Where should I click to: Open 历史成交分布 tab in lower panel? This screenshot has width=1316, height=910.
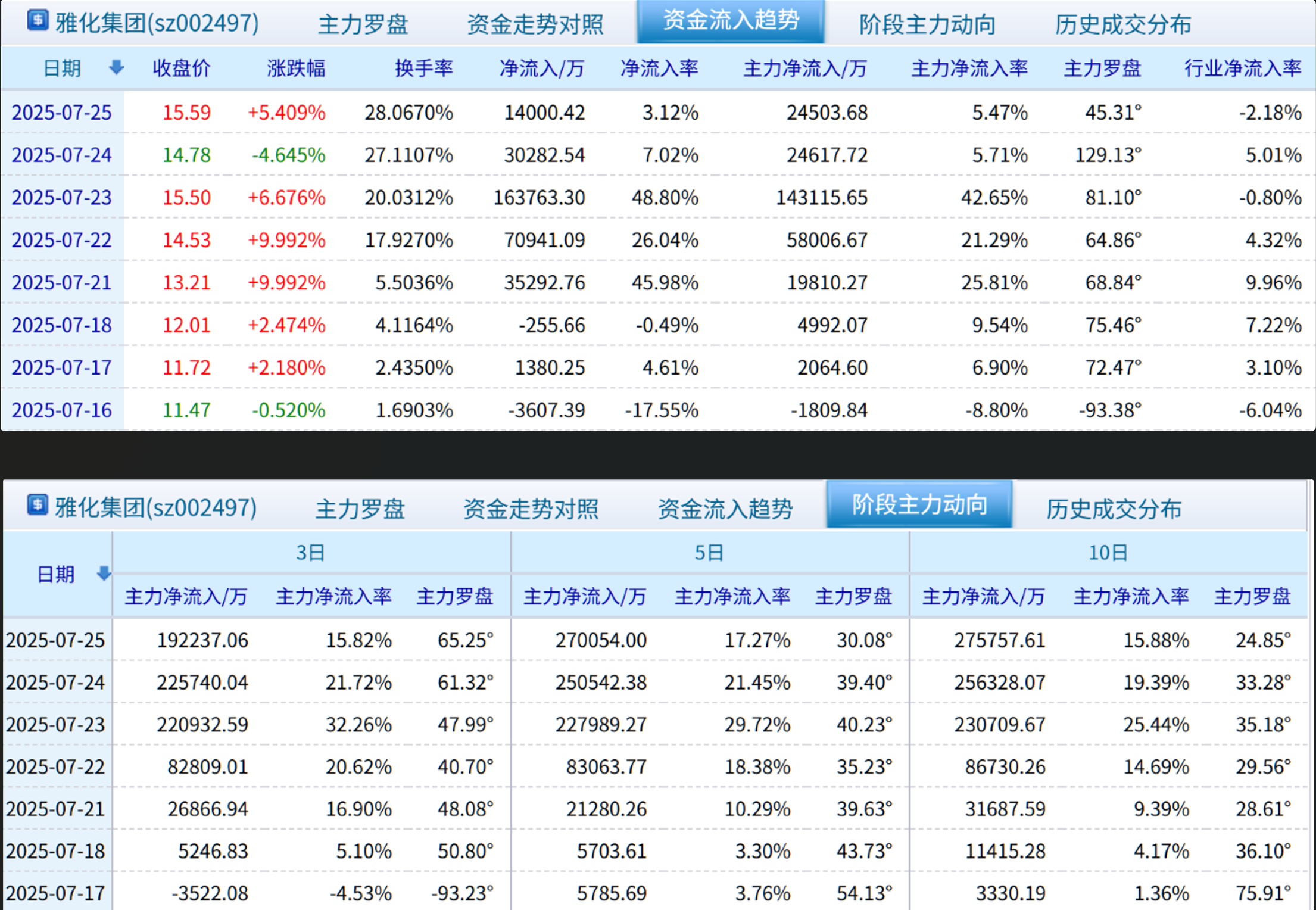tap(1114, 509)
